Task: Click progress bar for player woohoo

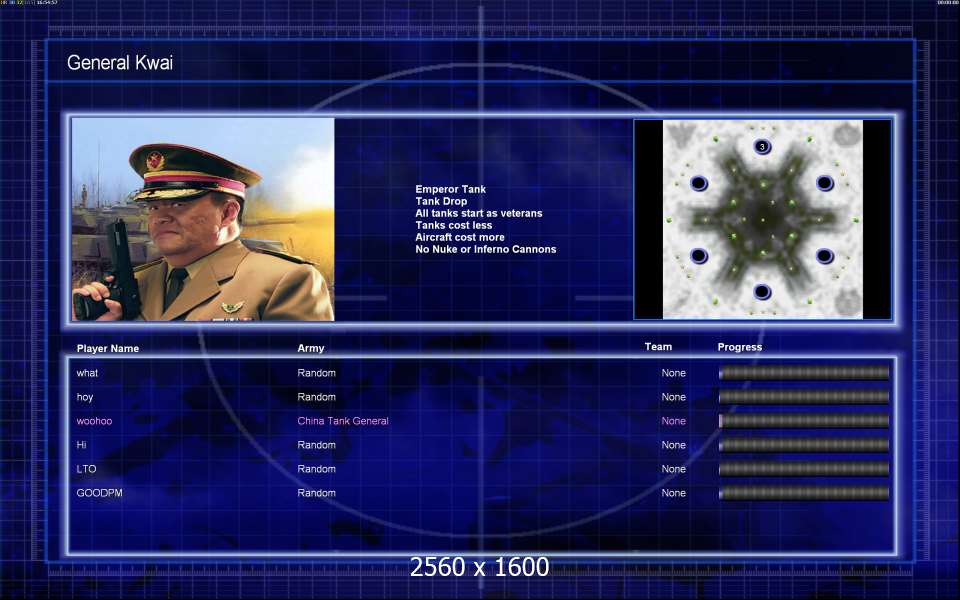Action: [x=804, y=421]
